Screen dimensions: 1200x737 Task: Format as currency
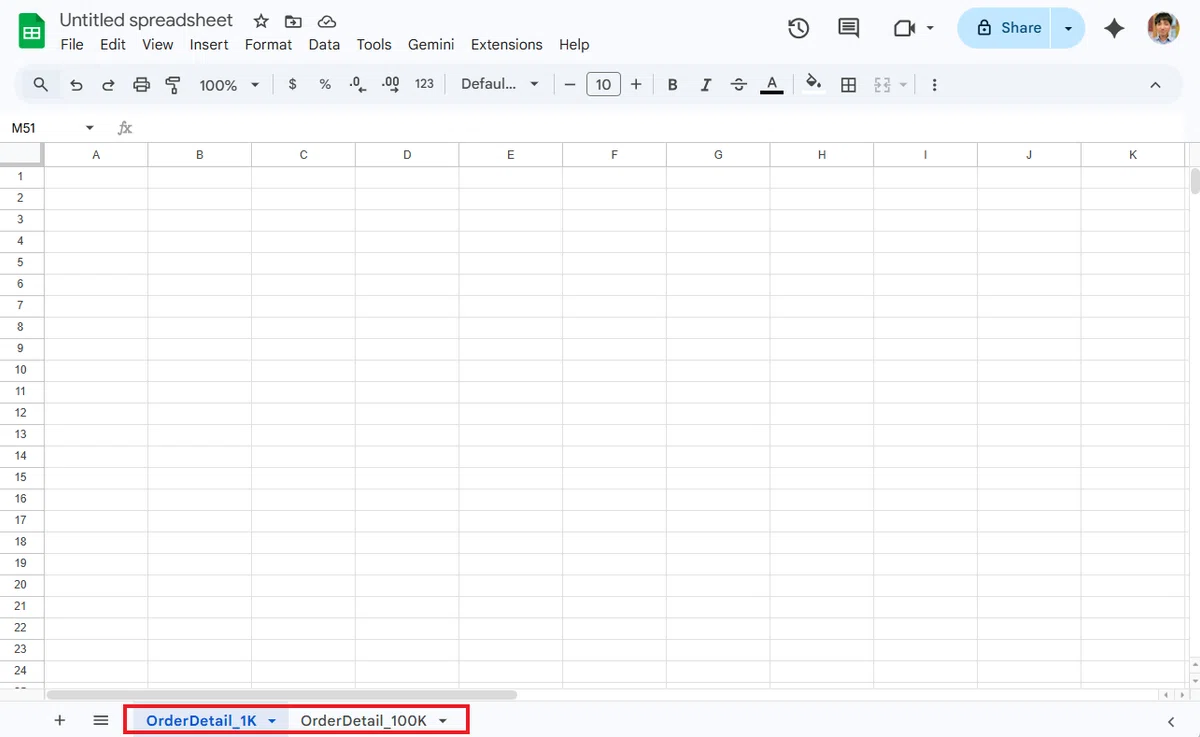(292, 85)
